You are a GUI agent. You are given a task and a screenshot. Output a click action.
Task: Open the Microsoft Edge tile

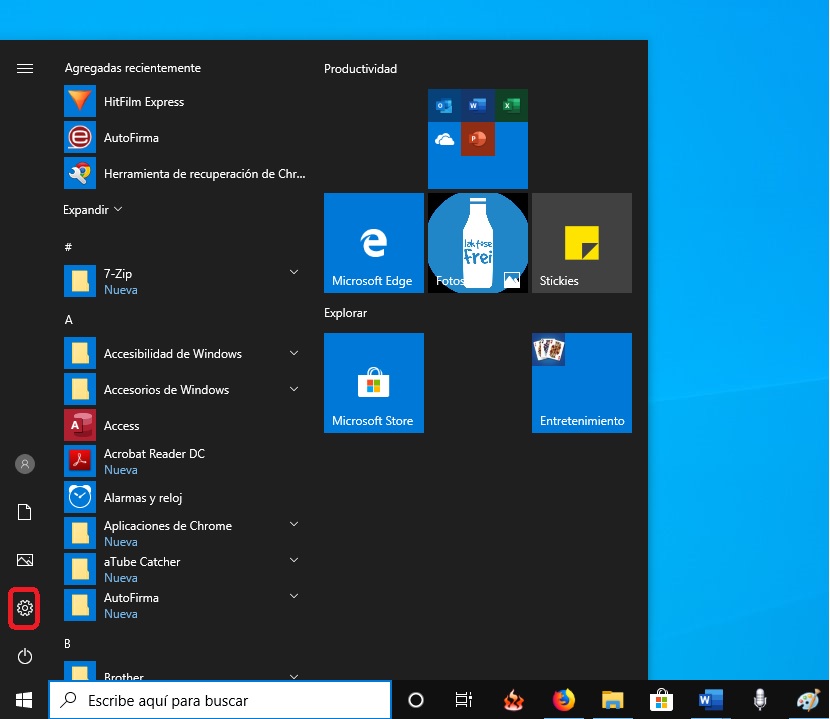[373, 243]
